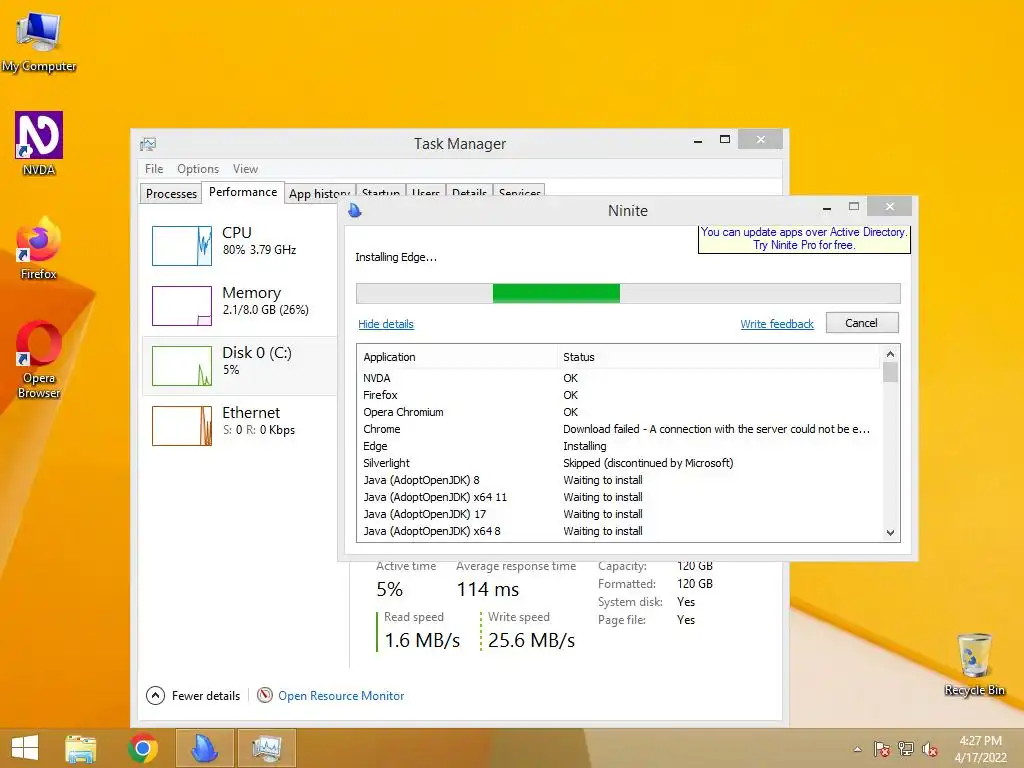
Task: Select the Edge Installing row
Action: 619,446
